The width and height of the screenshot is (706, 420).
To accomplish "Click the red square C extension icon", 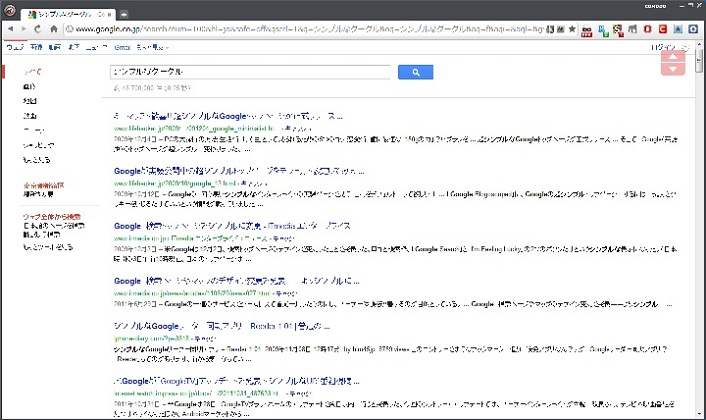I will coord(663,29).
